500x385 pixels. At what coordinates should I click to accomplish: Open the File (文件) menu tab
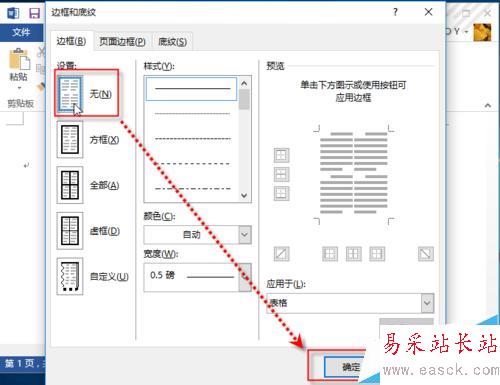21,32
